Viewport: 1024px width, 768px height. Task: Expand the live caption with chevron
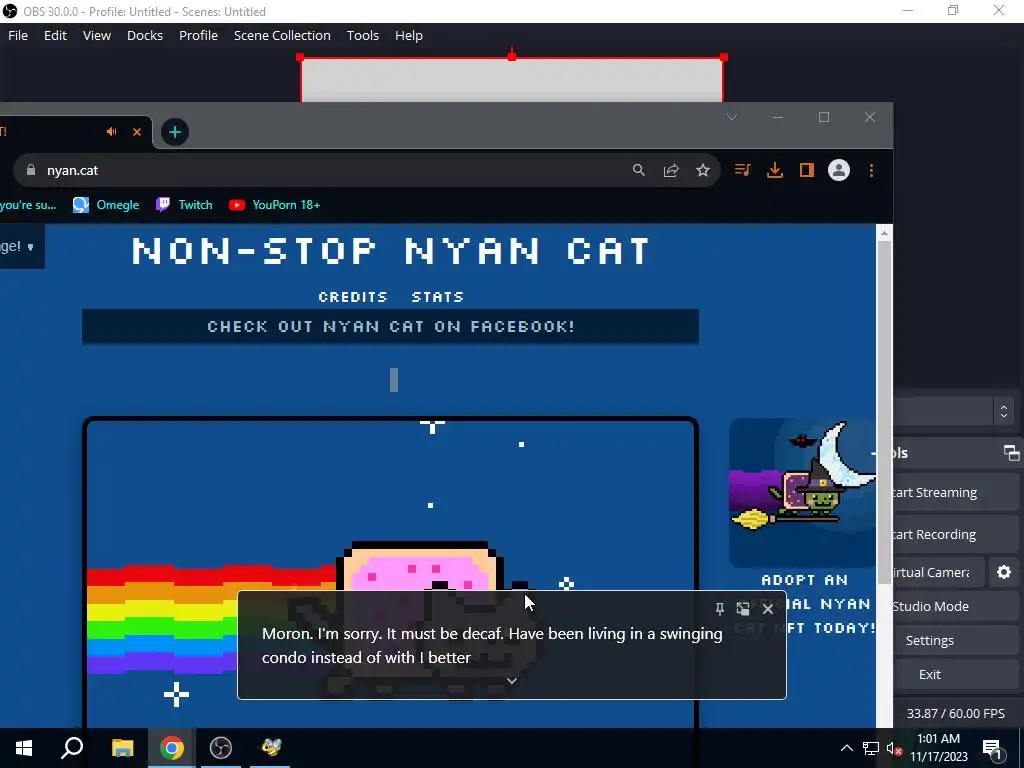point(512,681)
